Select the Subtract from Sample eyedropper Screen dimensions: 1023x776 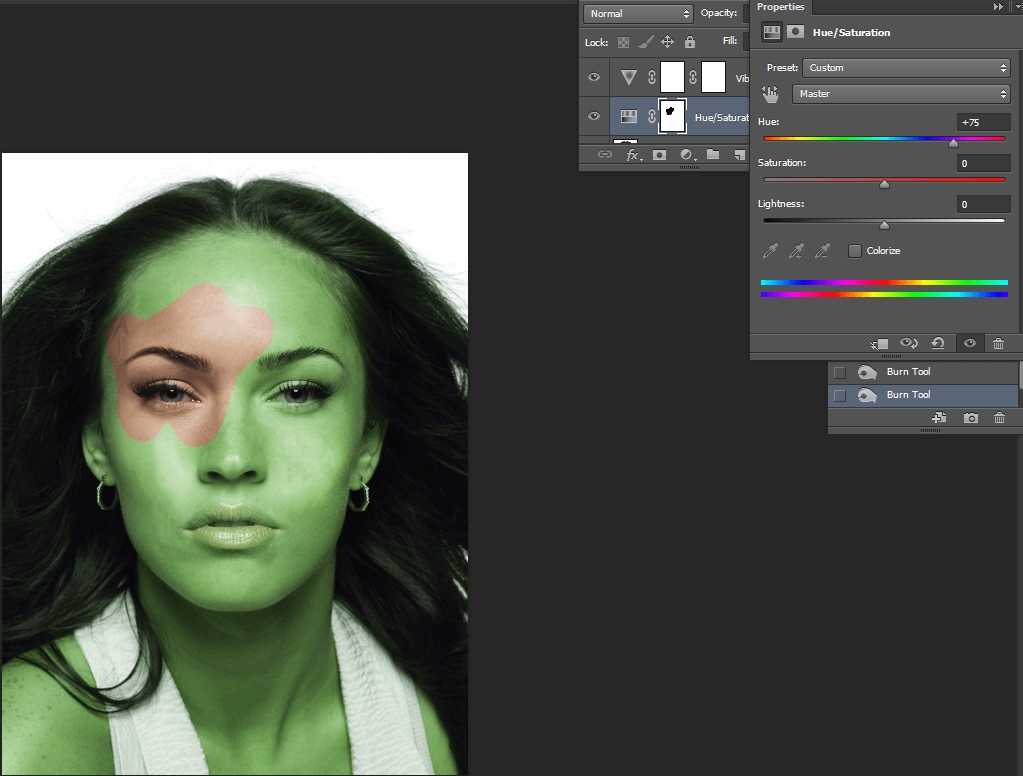click(x=822, y=251)
